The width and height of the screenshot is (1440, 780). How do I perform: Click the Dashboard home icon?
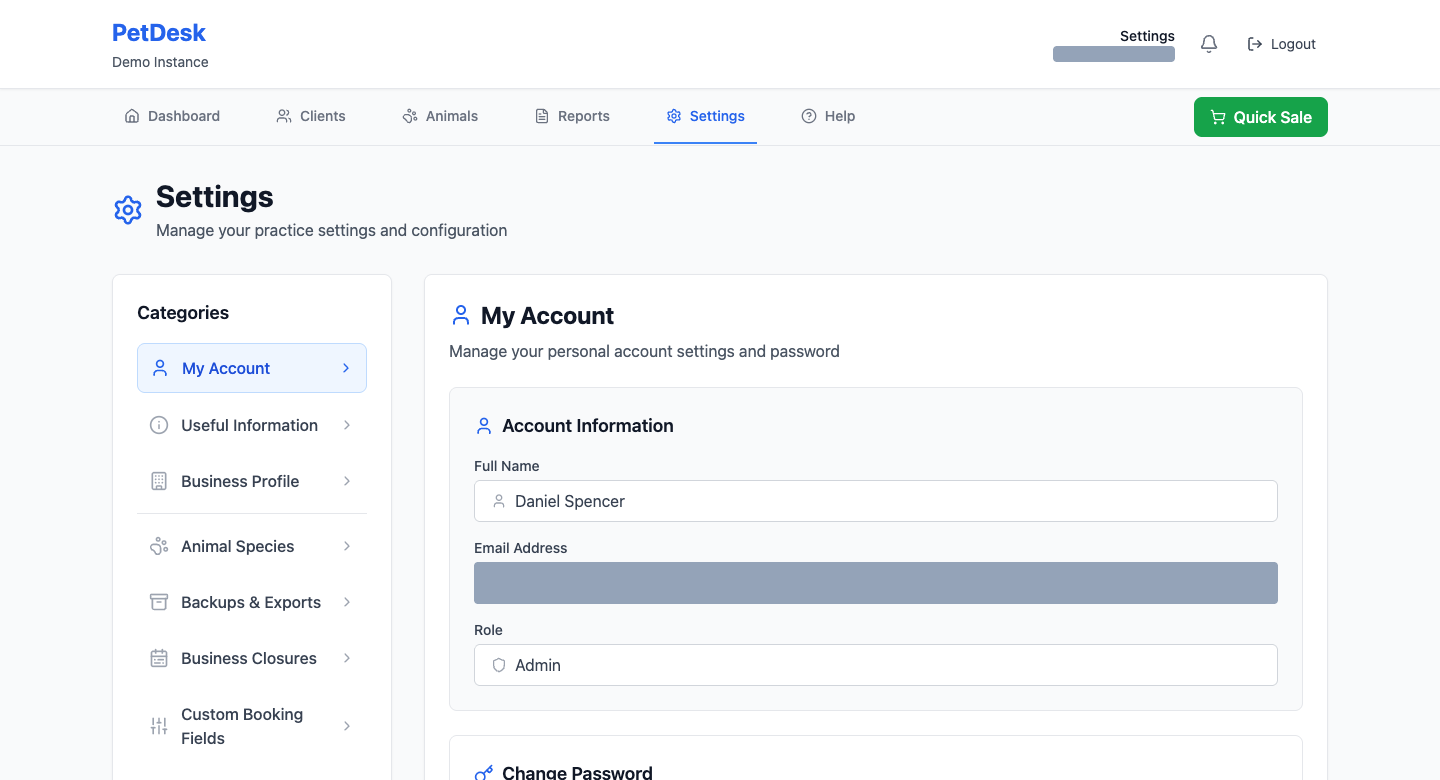pos(132,116)
